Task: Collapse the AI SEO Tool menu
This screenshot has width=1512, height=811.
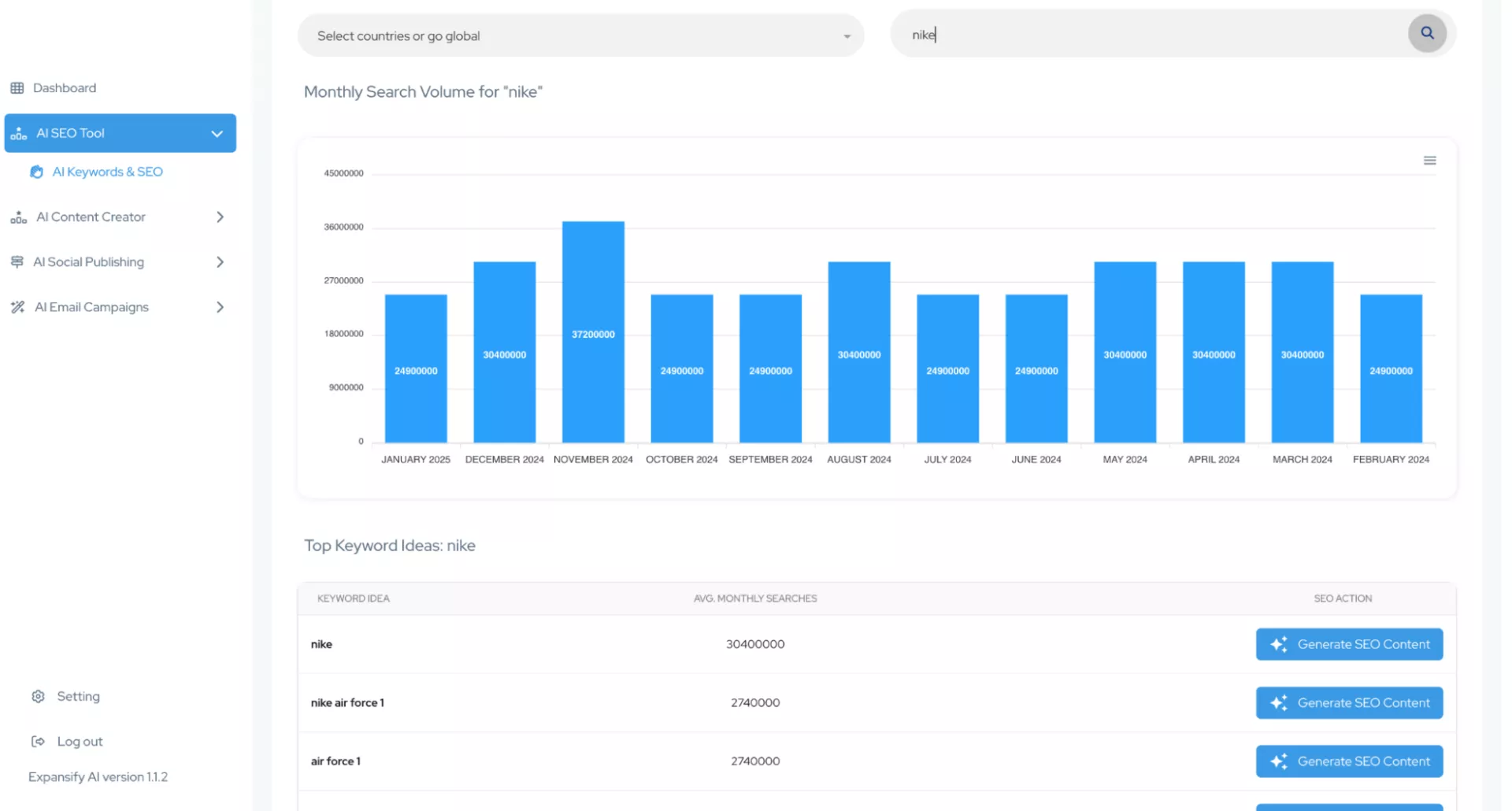Action: pos(217,134)
